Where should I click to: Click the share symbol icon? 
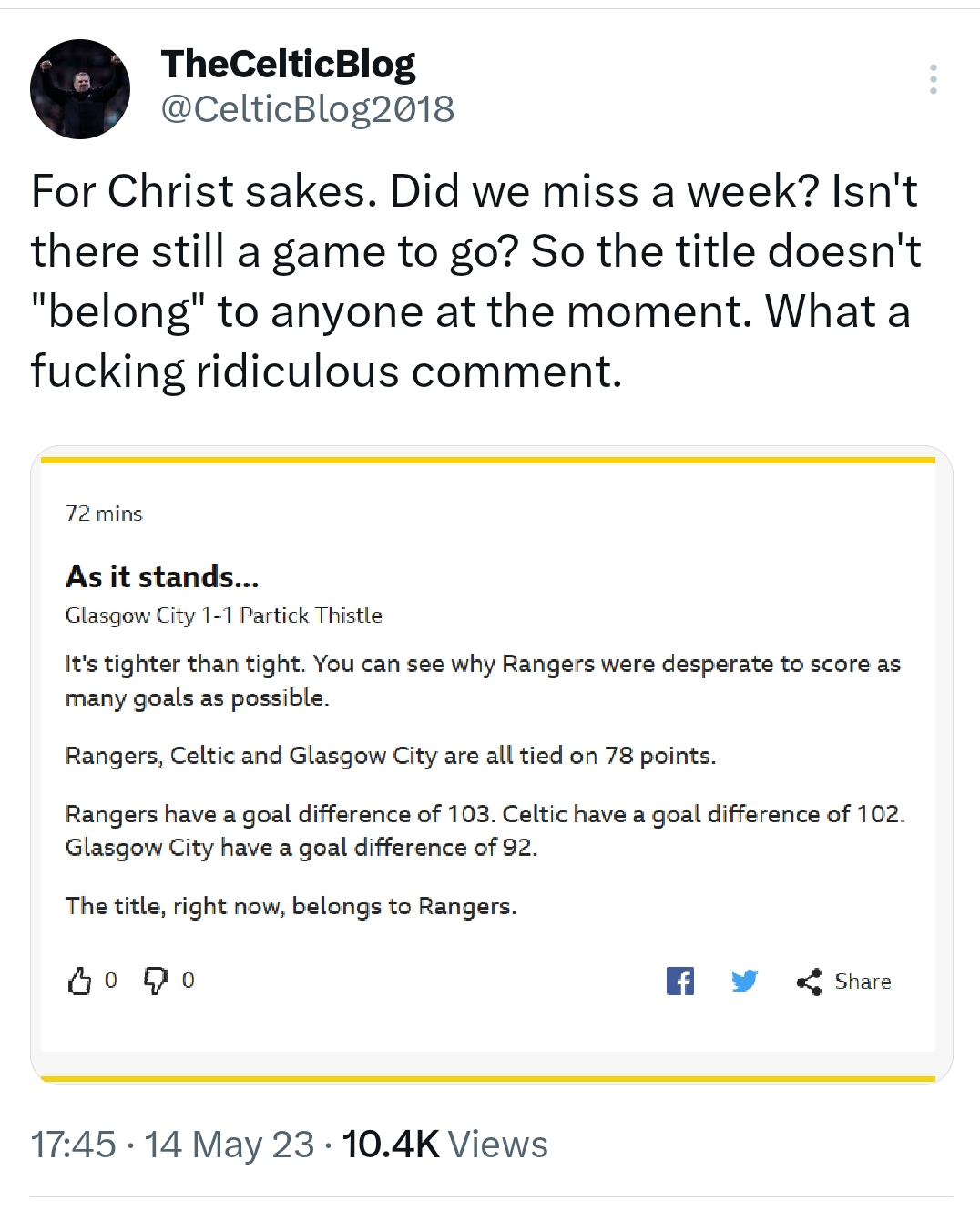pyautogui.click(x=809, y=982)
